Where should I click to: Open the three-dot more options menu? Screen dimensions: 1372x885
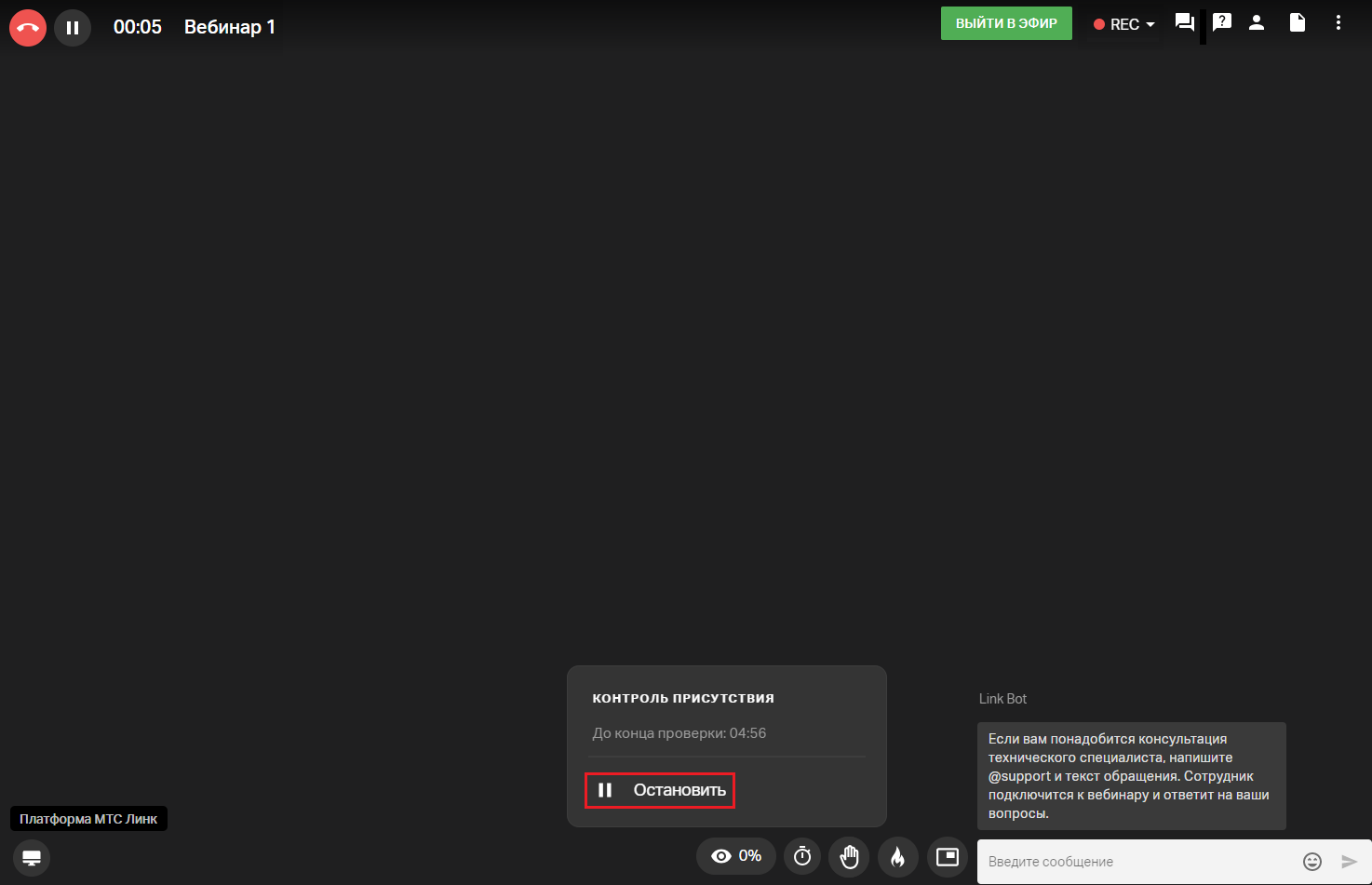tap(1338, 23)
